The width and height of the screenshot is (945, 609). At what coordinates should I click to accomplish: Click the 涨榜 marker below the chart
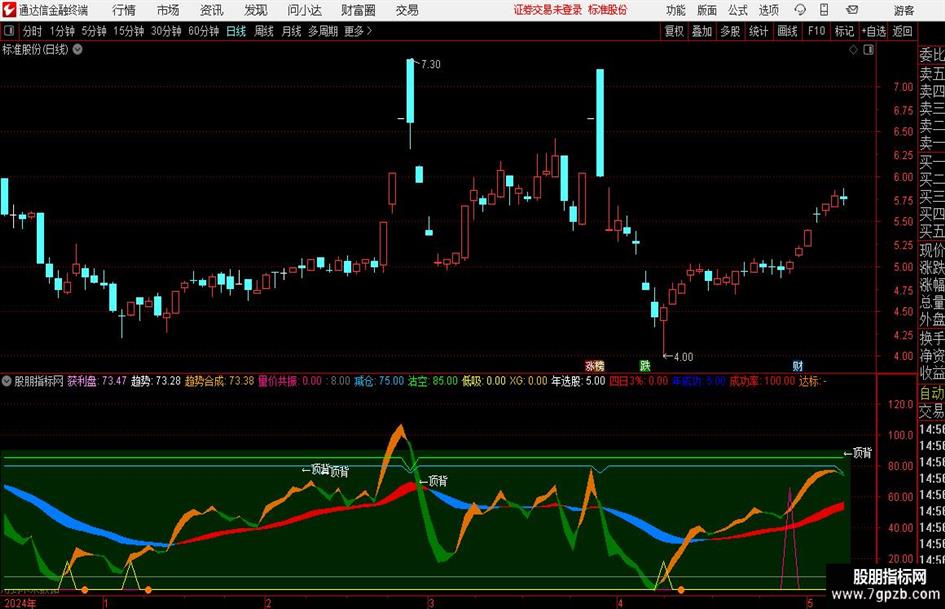pos(594,365)
